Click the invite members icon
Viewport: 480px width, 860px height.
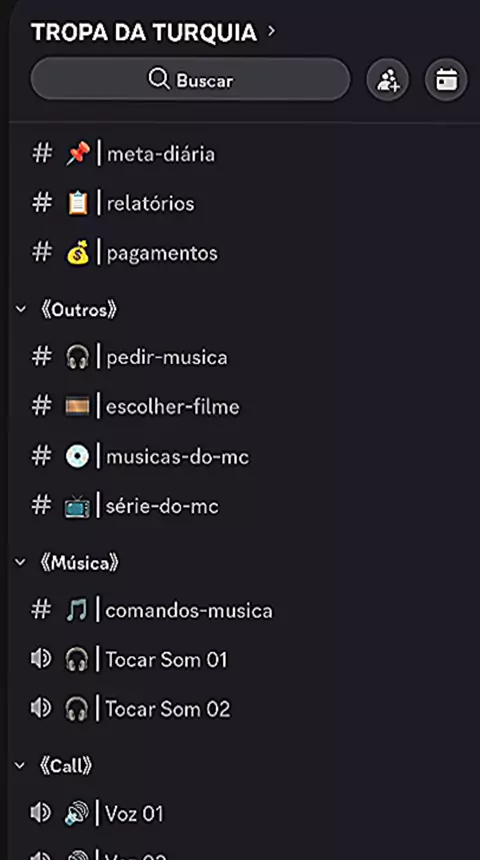pyautogui.click(x=388, y=80)
